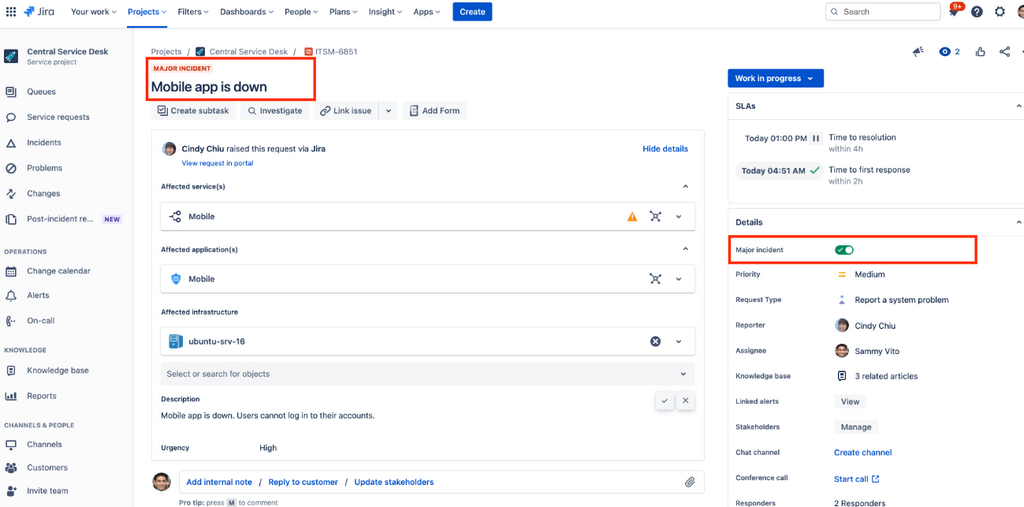Open the Insight menu
The height and width of the screenshot is (507, 1024).
click(x=385, y=12)
